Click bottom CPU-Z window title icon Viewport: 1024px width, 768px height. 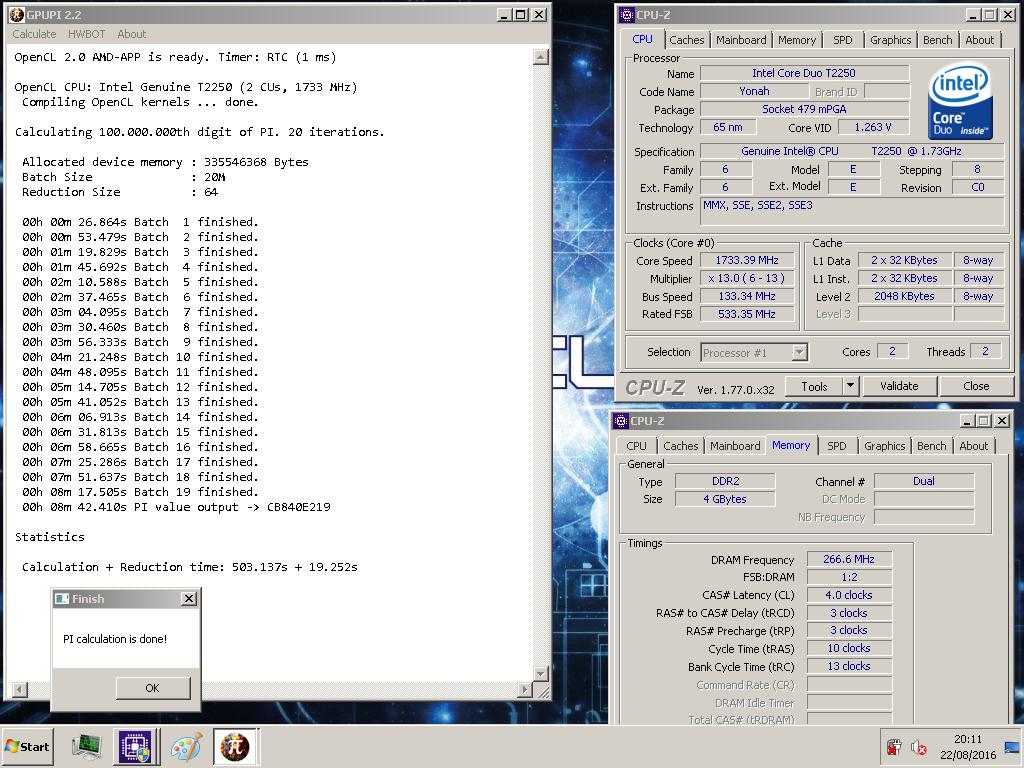pos(621,421)
